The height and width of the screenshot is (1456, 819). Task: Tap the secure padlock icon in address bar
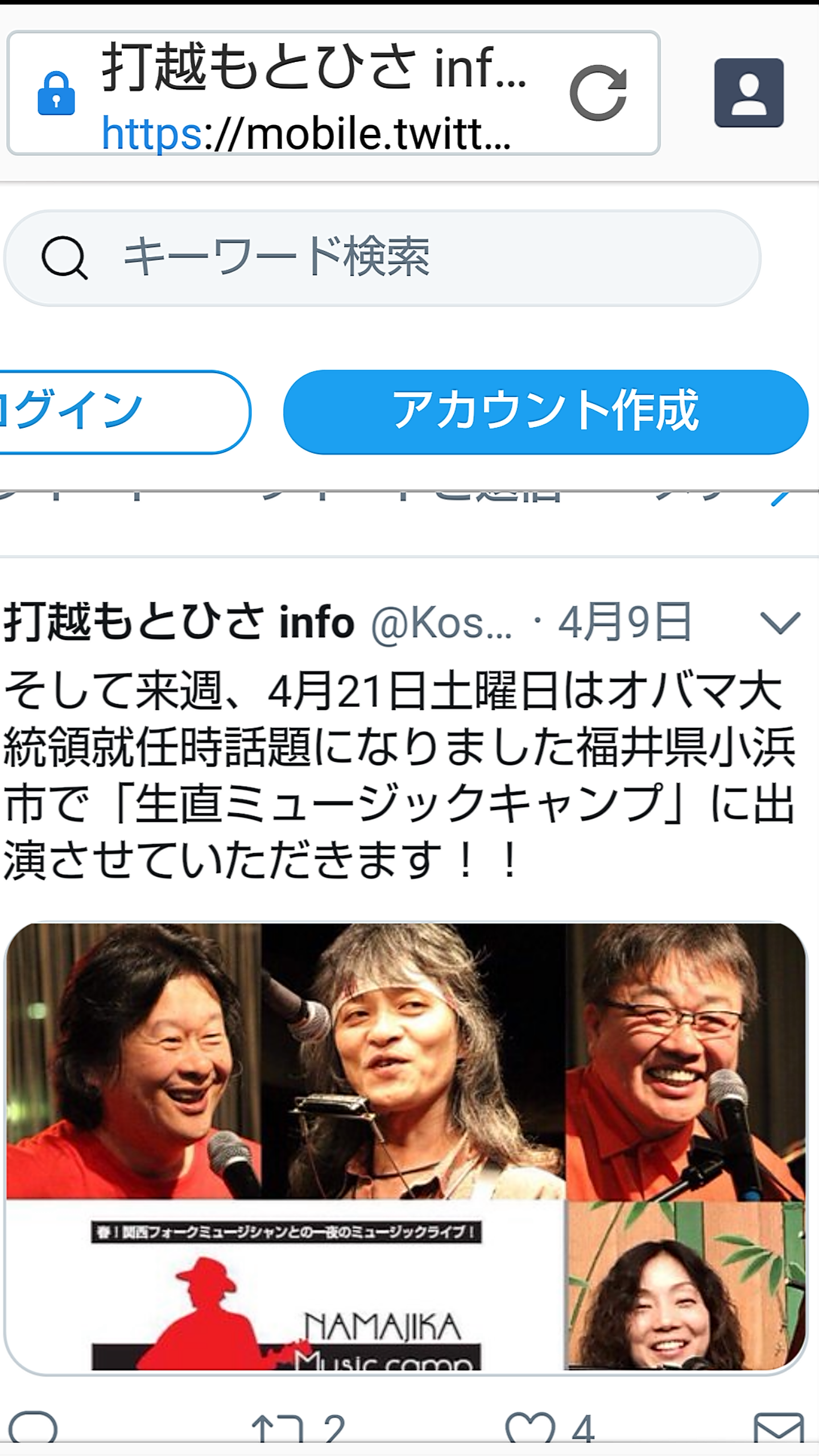[56, 93]
